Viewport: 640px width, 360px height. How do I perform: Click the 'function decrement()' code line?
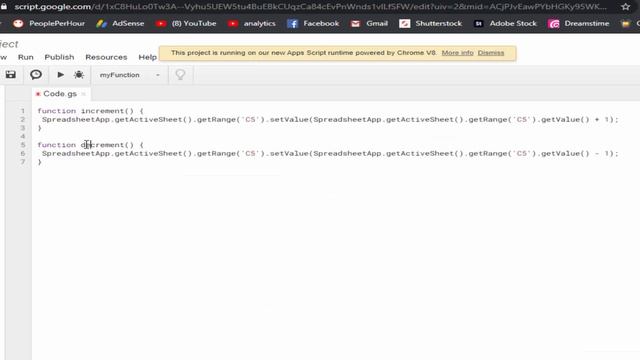coord(90,145)
